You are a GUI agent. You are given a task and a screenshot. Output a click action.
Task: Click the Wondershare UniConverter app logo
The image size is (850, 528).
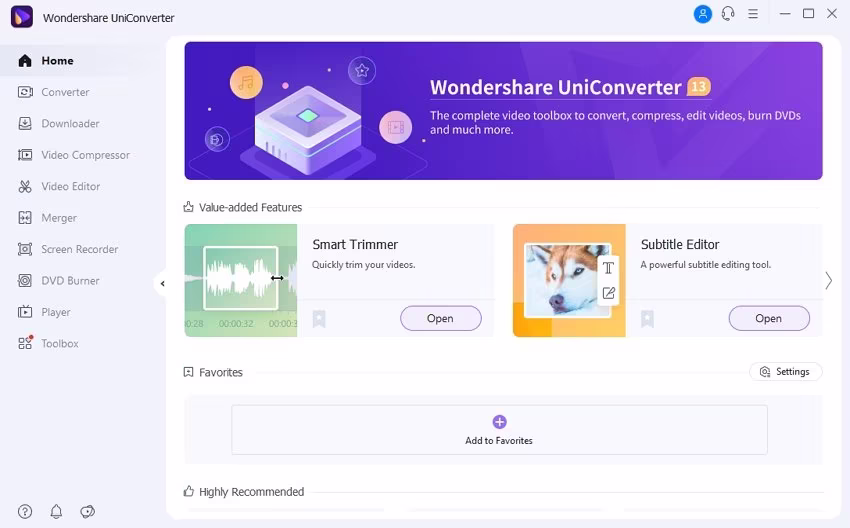pyautogui.click(x=22, y=17)
